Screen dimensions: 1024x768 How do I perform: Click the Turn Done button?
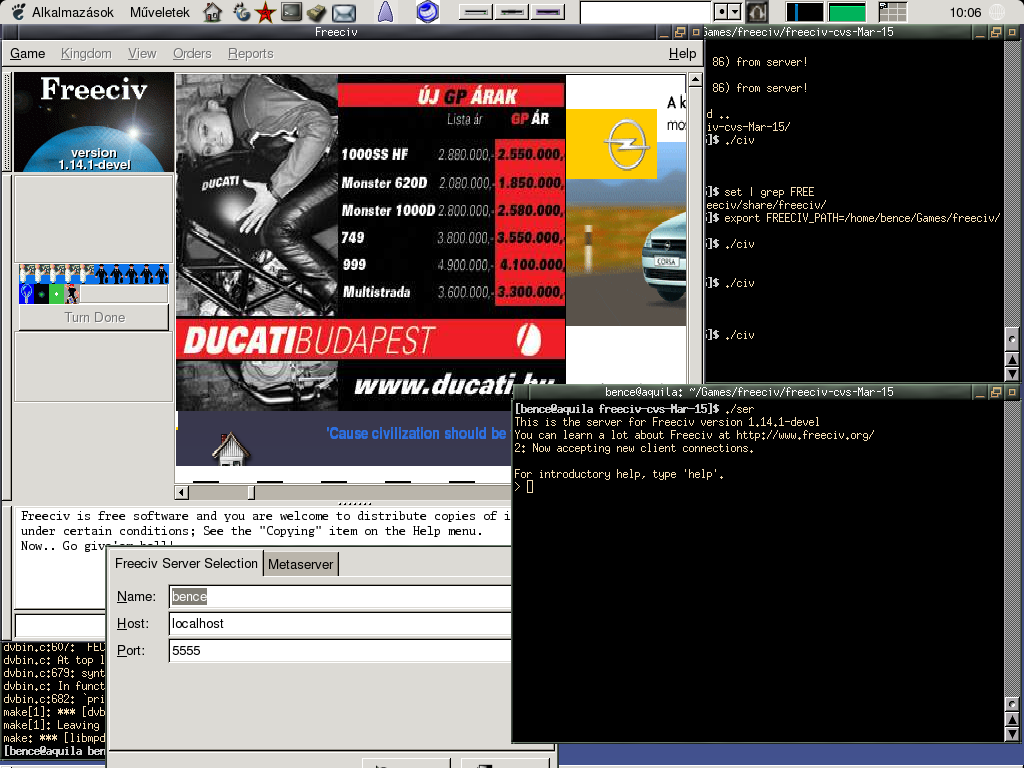[x=94, y=317]
